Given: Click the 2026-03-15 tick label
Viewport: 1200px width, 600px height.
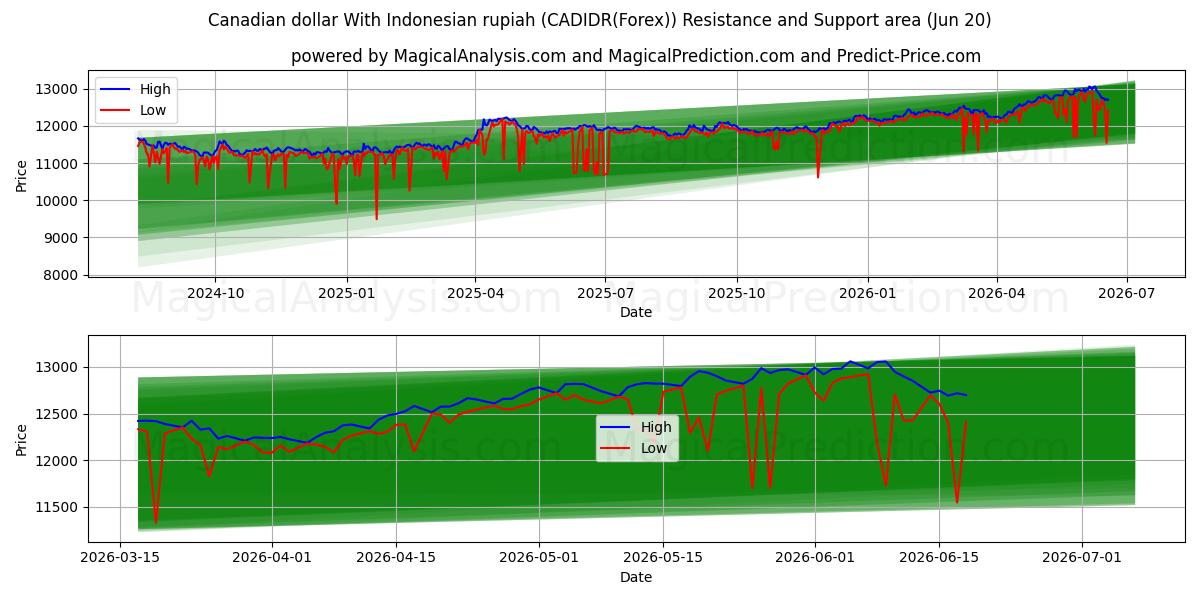Looking at the screenshot, I should pos(121,558).
